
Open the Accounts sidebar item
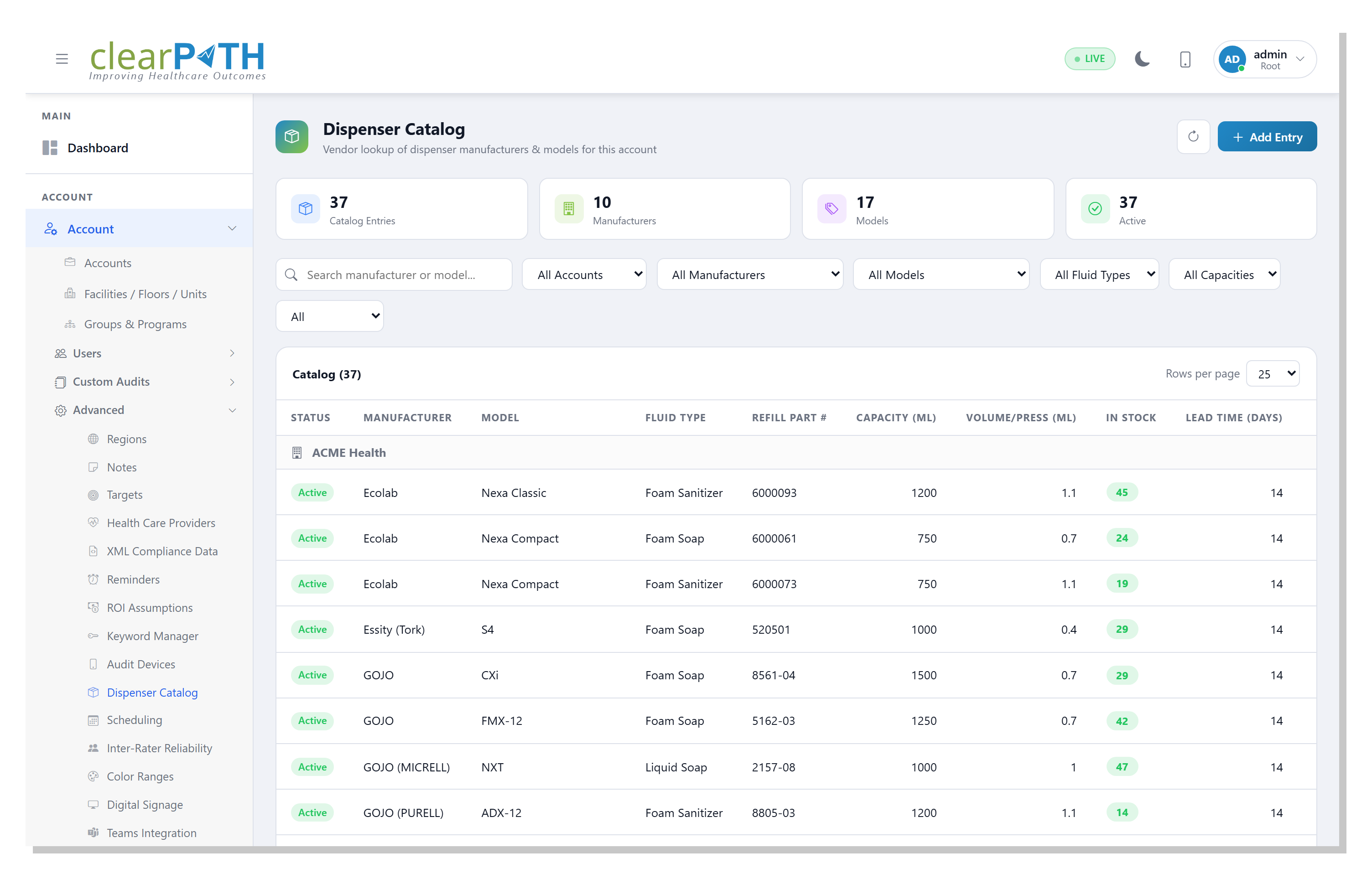pos(108,263)
